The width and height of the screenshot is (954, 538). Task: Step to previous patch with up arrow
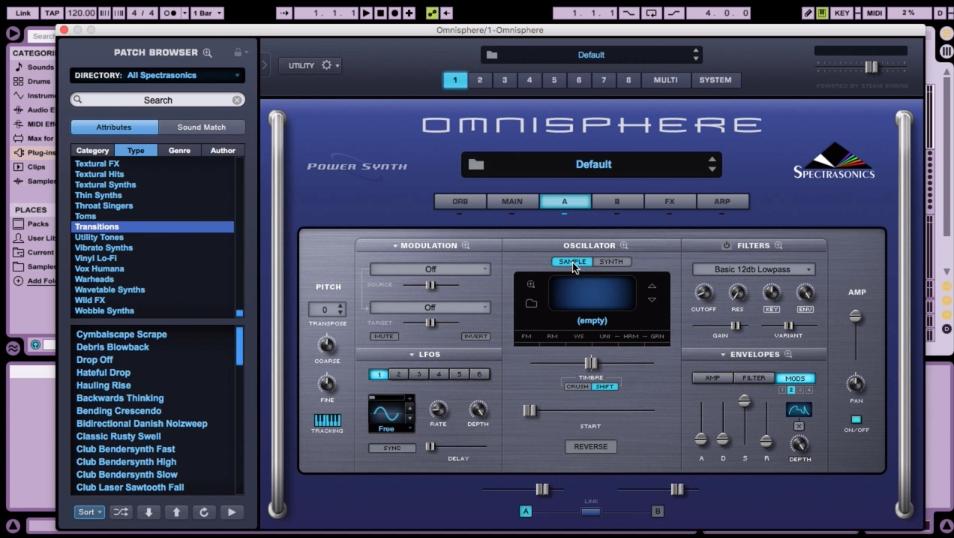click(176, 512)
